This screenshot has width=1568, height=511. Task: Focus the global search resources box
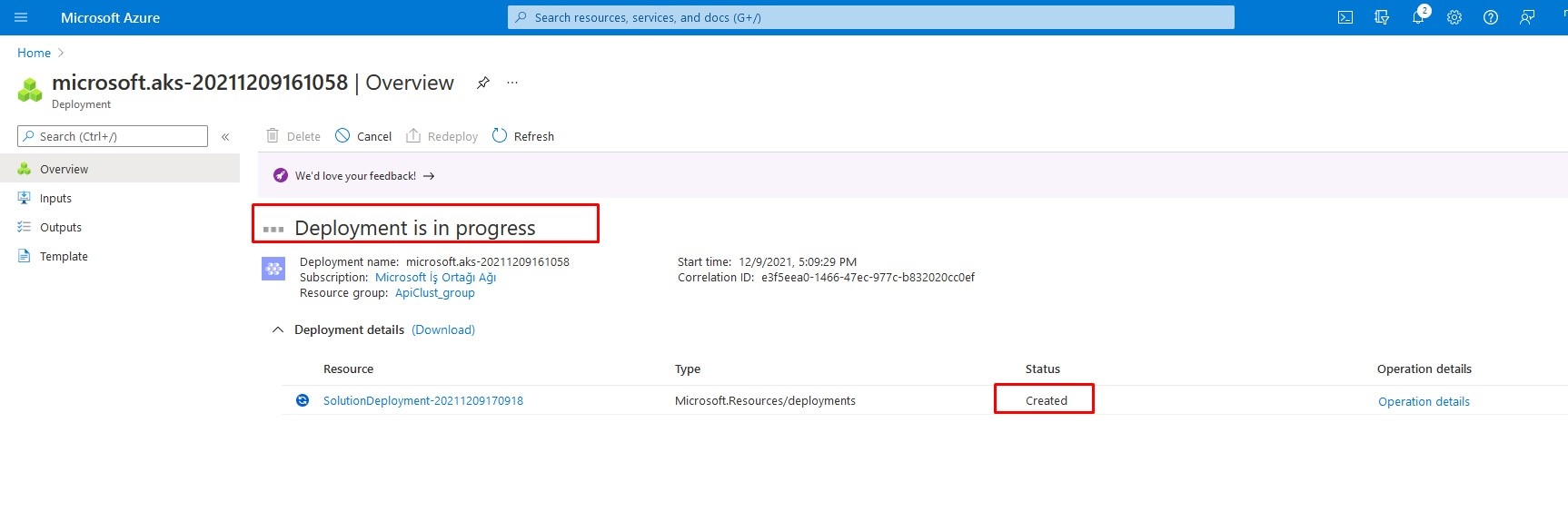tap(870, 17)
